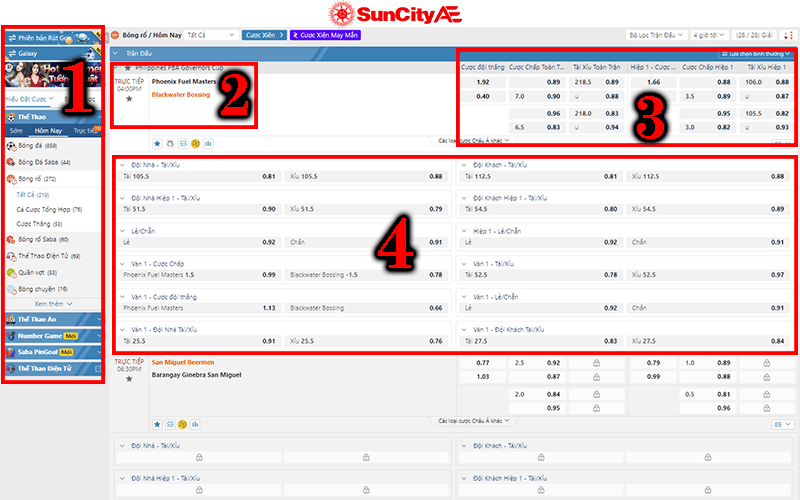Image resolution: width=800 pixels, height=500 pixels.
Task: Toggle the star below TRỰC TIẾP 06:30PM
Action: [x=129, y=379]
